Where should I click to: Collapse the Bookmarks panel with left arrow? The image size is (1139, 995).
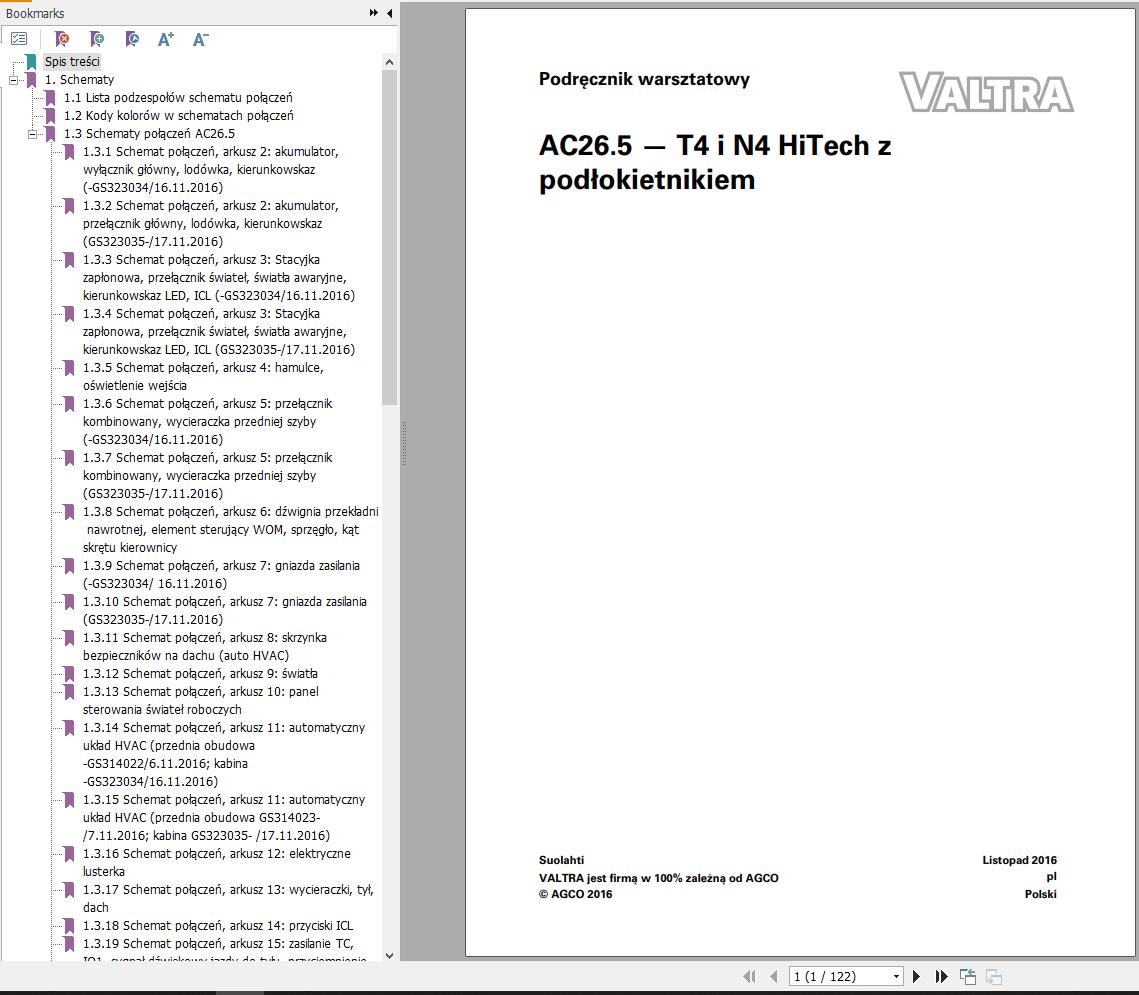(x=389, y=12)
